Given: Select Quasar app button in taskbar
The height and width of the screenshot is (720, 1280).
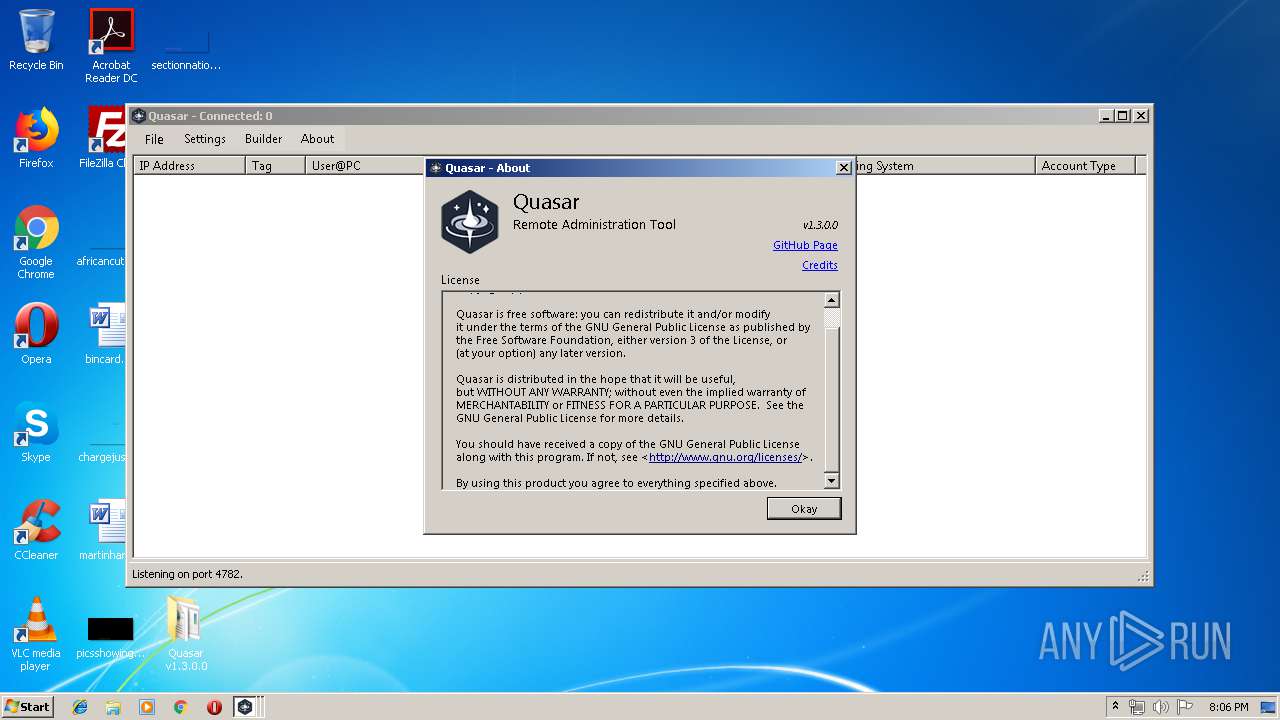Looking at the screenshot, I should (x=246, y=707).
